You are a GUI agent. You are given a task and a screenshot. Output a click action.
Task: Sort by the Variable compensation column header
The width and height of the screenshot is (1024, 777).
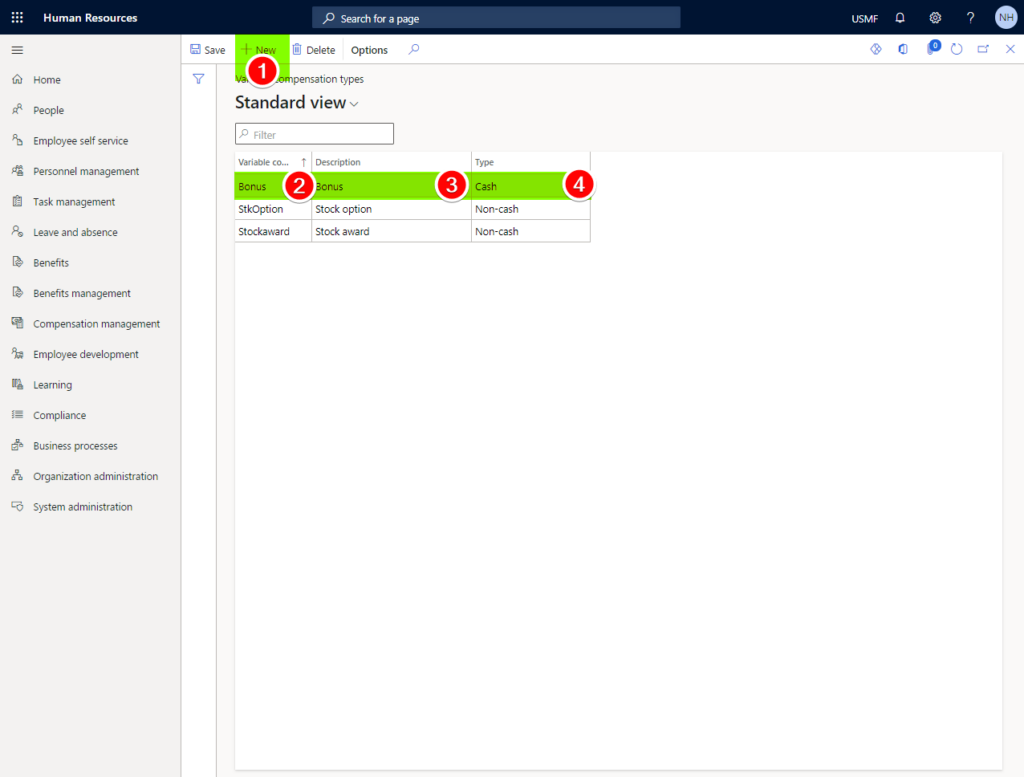[x=272, y=162]
